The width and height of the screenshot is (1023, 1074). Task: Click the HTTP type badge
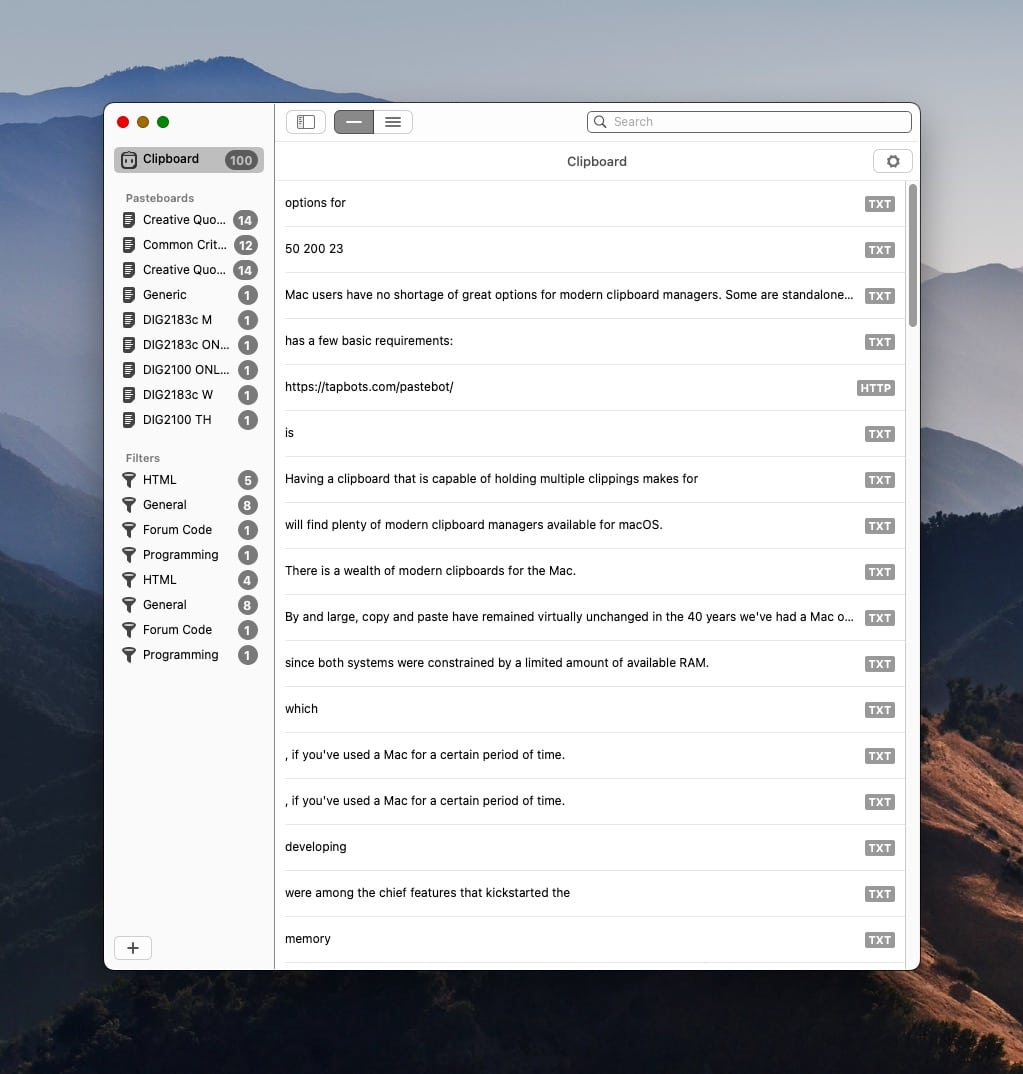tap(875, 388)
